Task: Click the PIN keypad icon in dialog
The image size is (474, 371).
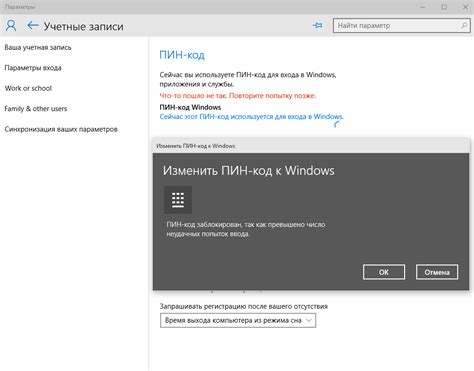Action: pyautogui.click(x=178, y=200)
